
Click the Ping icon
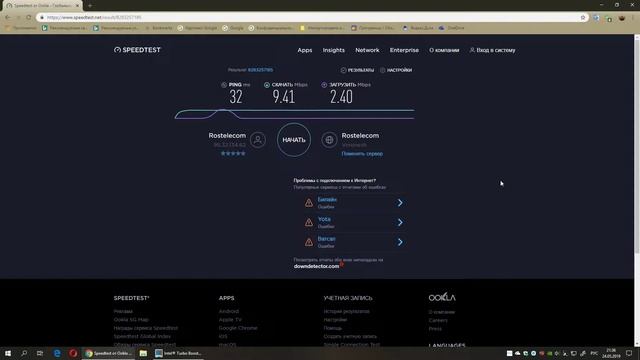[x=224, y=85]
